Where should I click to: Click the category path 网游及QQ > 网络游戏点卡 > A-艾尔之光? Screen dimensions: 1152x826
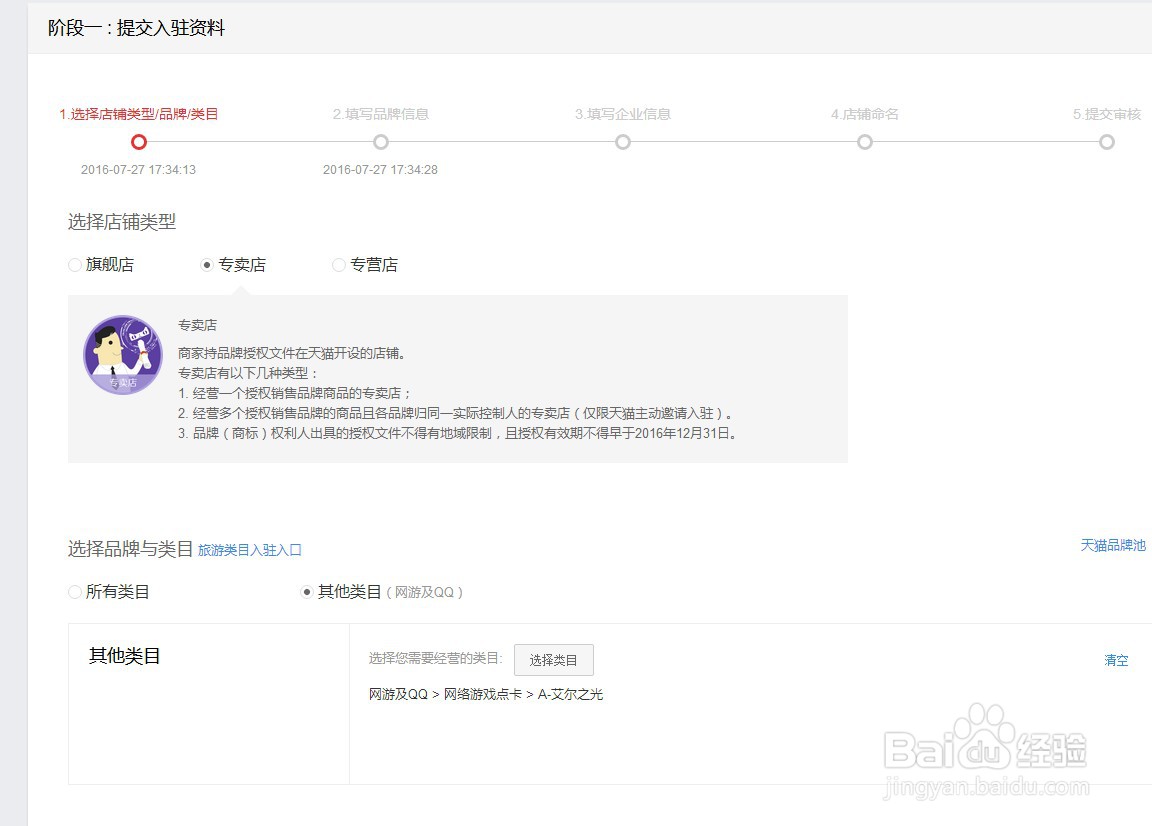(x=486, y=694)
